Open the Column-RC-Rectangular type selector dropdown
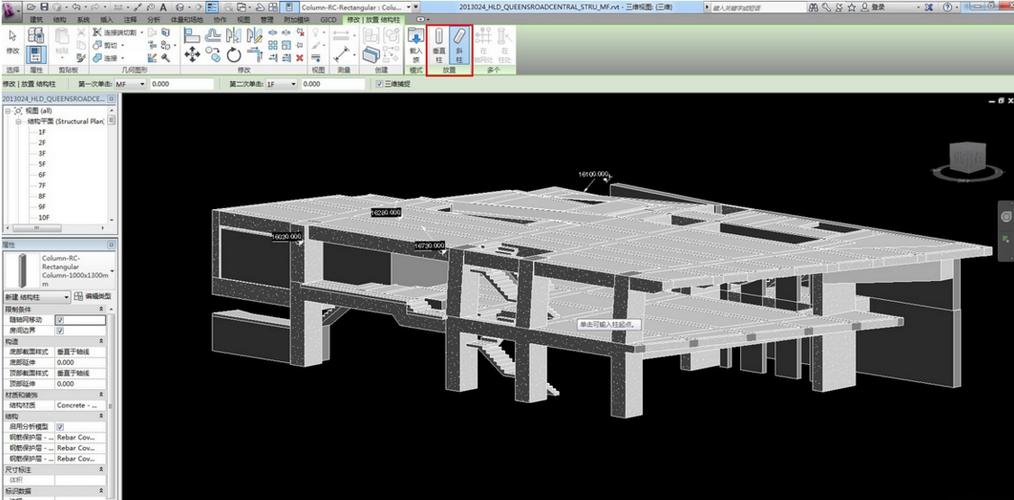 click(111, 271)
